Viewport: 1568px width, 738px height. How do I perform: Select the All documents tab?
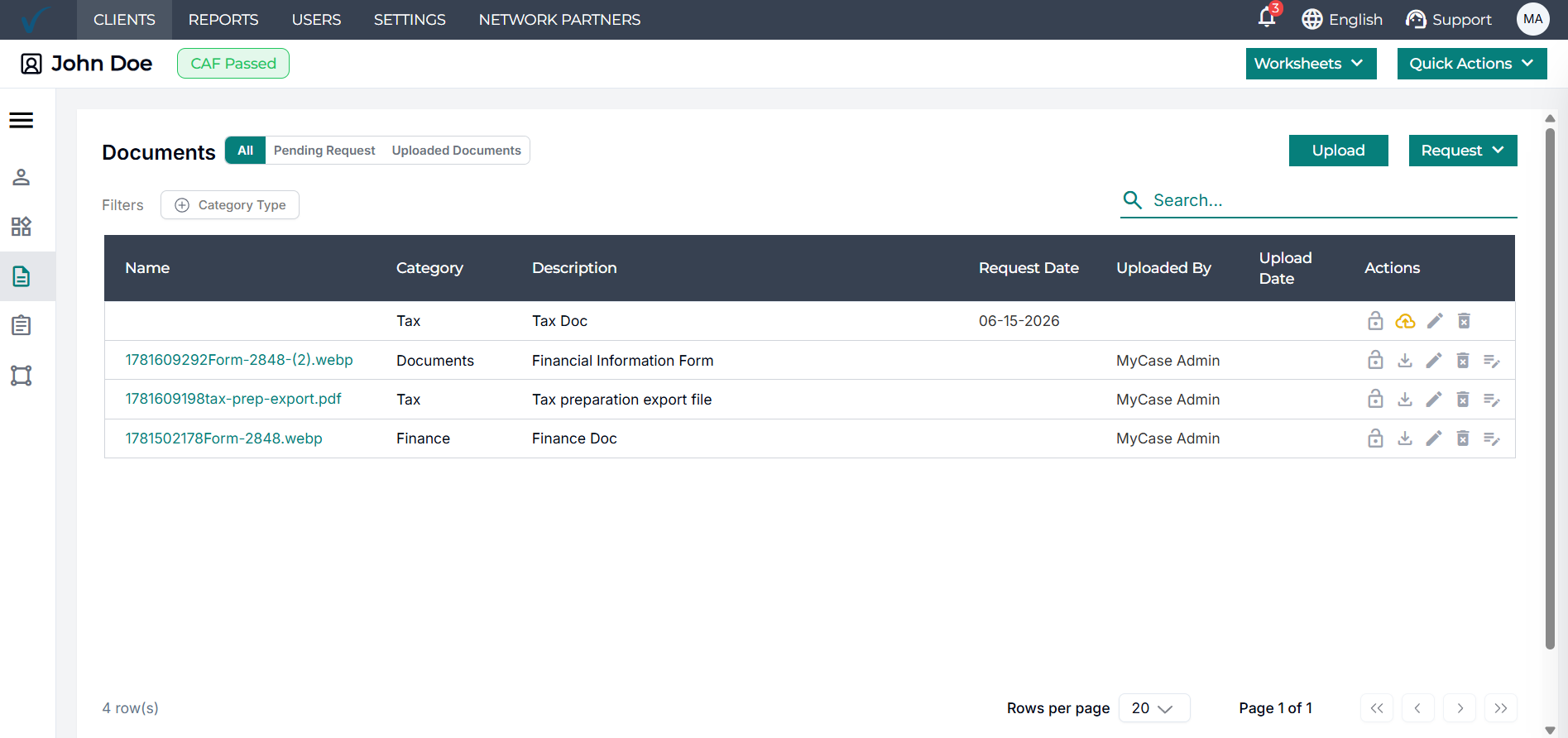246,151
